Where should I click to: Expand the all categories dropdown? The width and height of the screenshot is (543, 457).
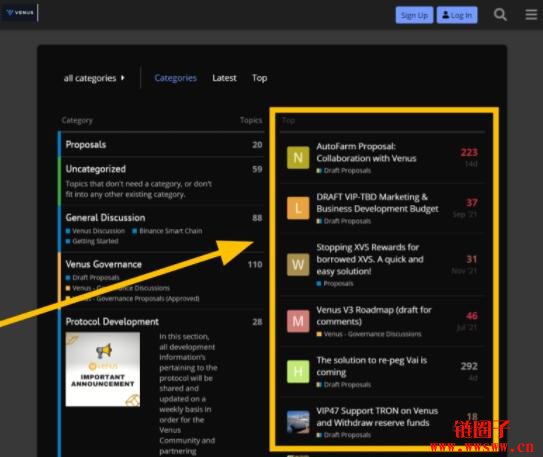(x=94, y=78)
